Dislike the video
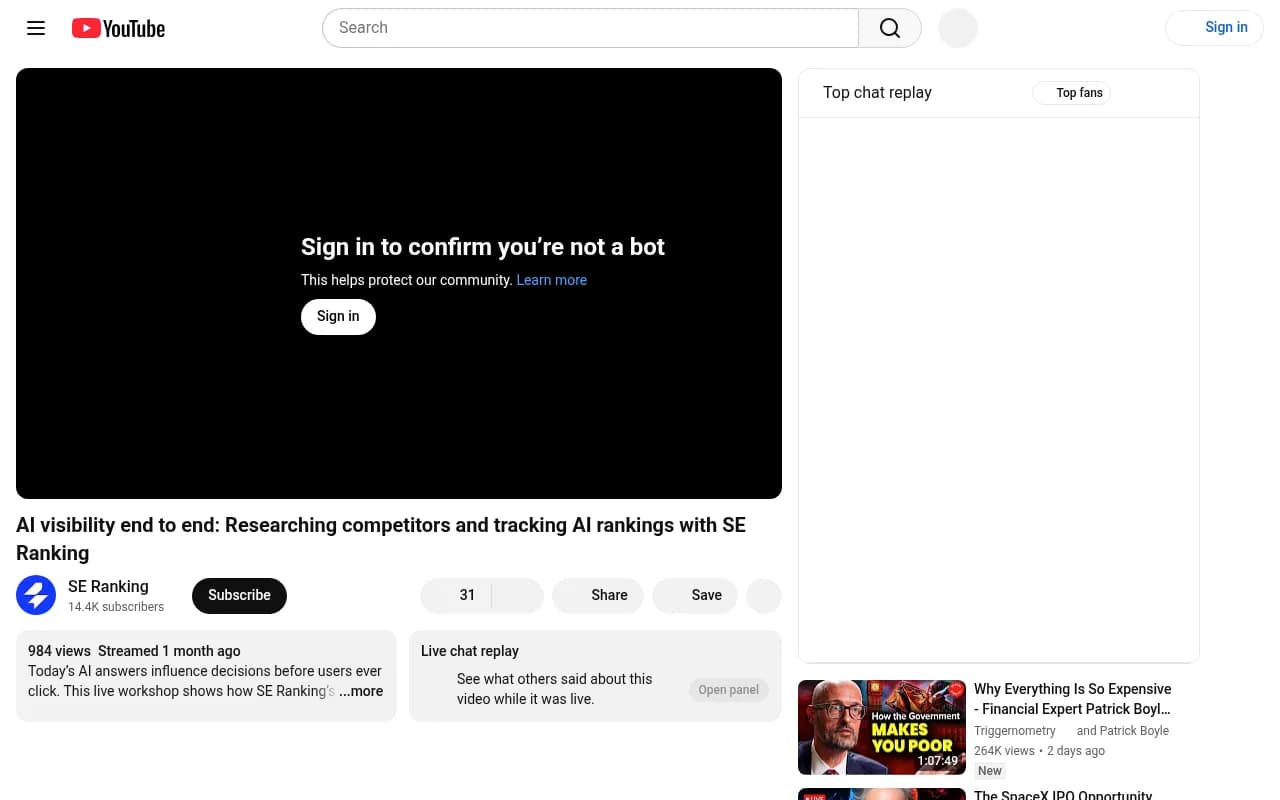 coord(518,595)
